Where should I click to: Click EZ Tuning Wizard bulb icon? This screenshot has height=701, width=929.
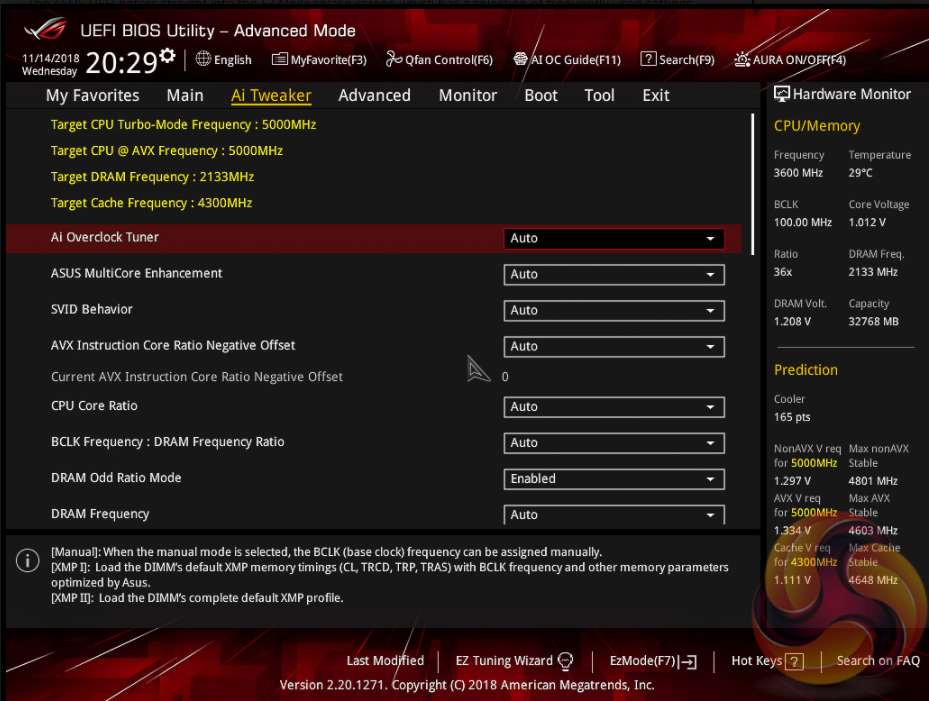pos(565,661)
